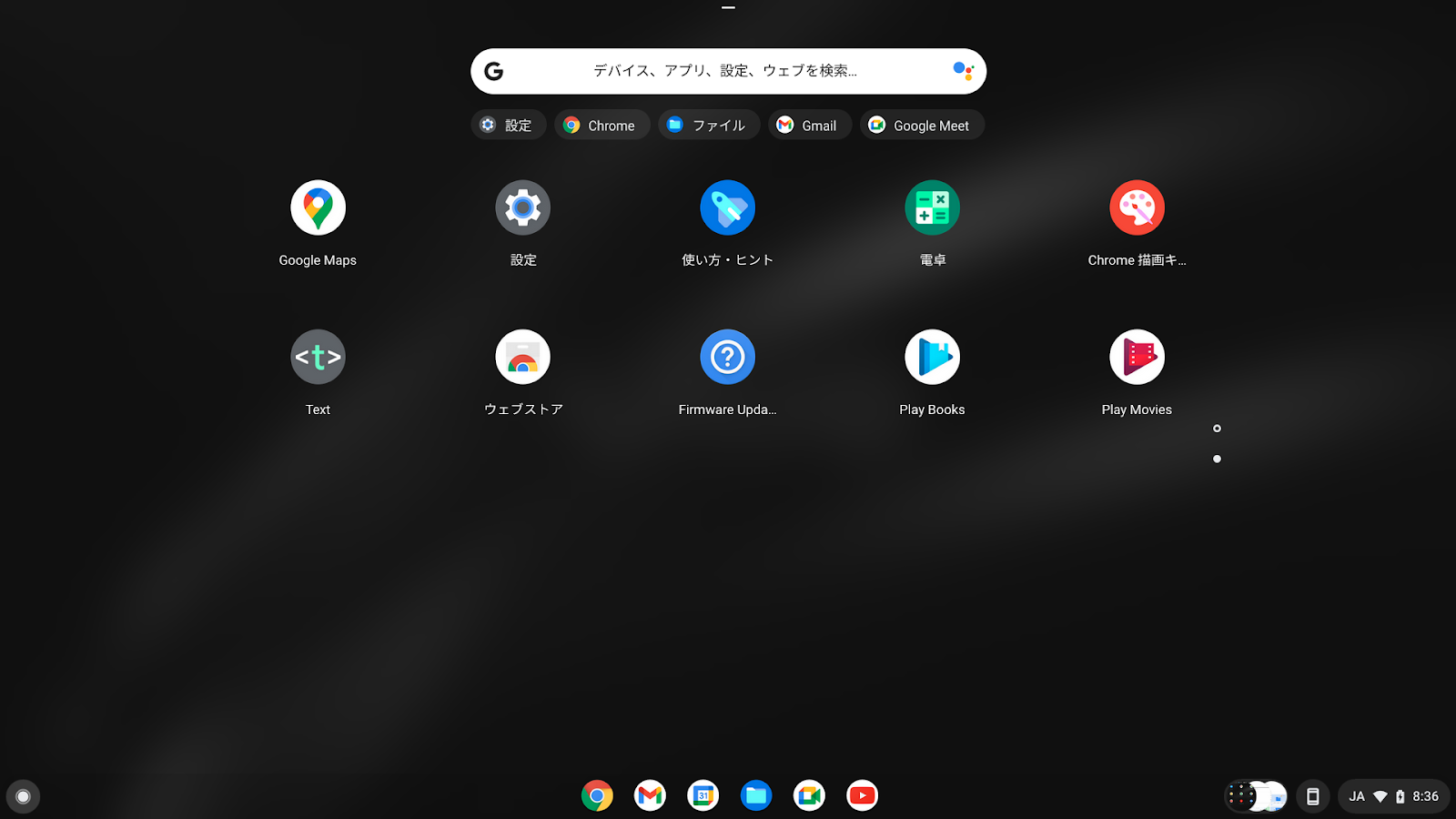Select the Google Meet suggestion chip
Viewport: 1456px width, 819px height.
(x=922, y=125)
